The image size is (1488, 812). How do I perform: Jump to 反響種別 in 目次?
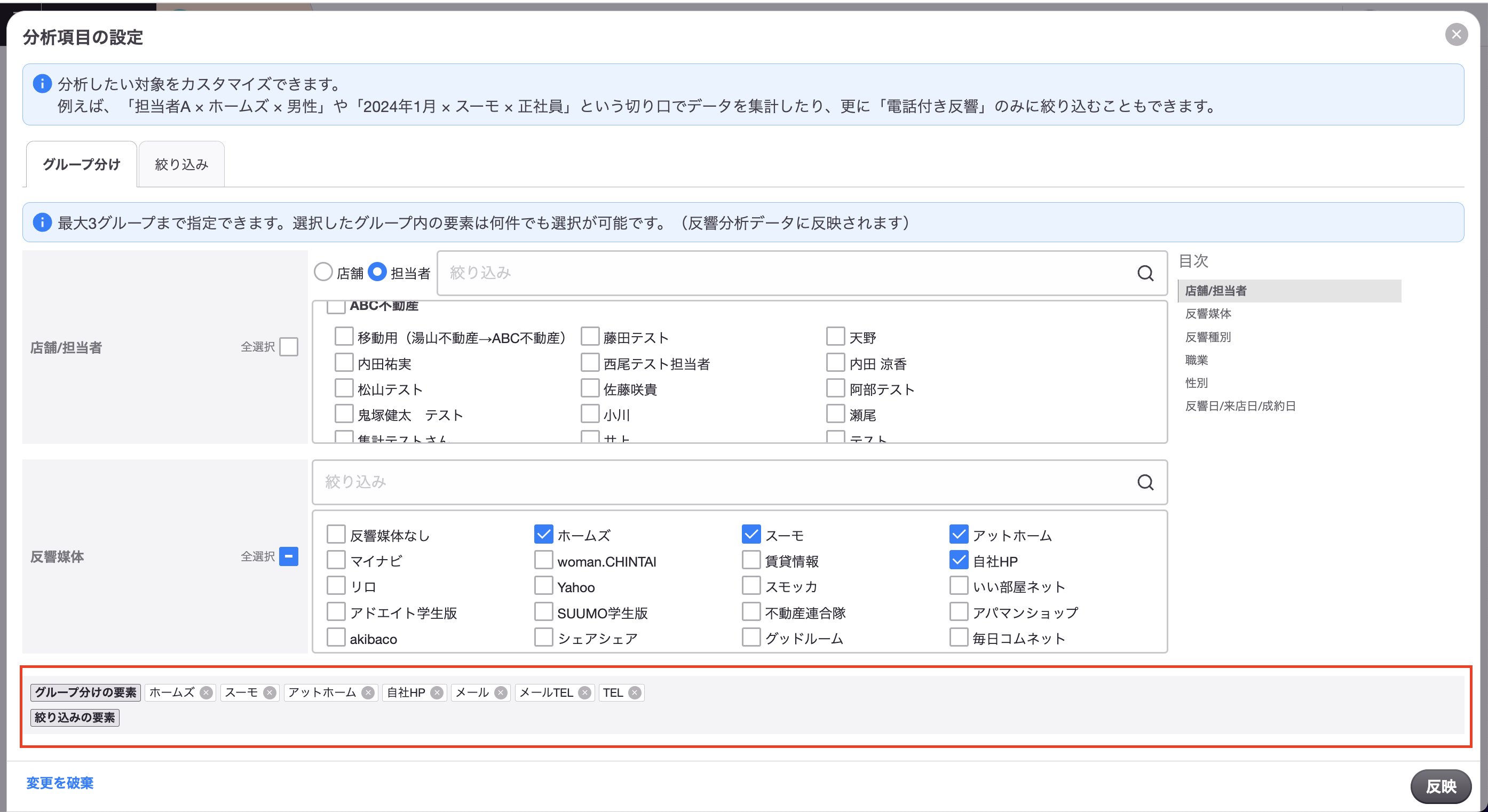1208,337
